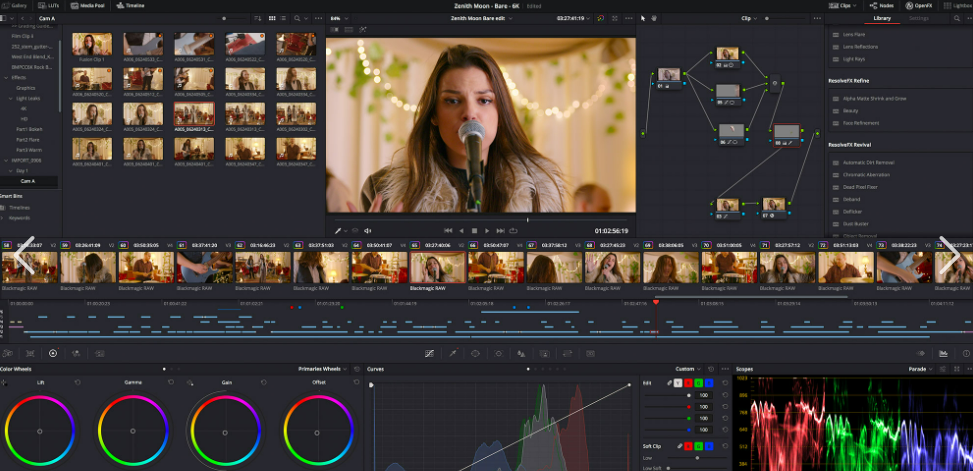Toggle curve channel gang link in Edit row
Screen dimensions: 973x471
670,383
